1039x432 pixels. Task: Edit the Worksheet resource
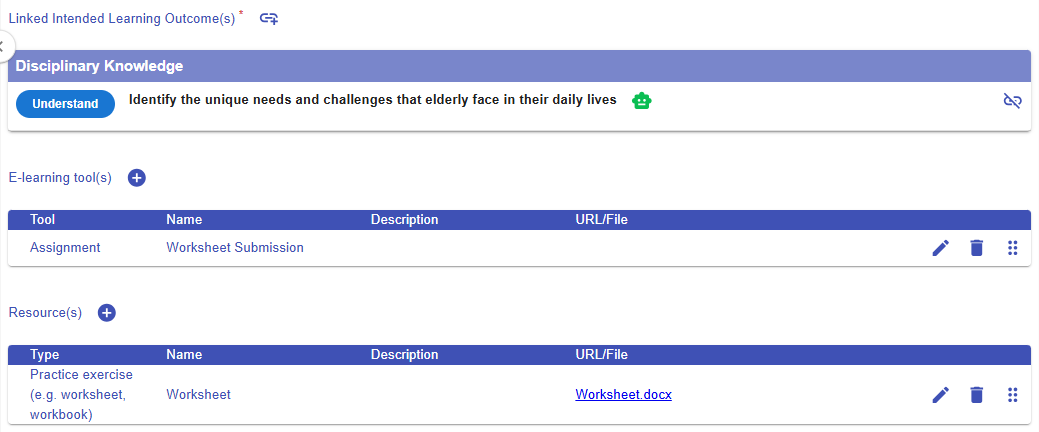pyautogui.click(x=940, y=395)
